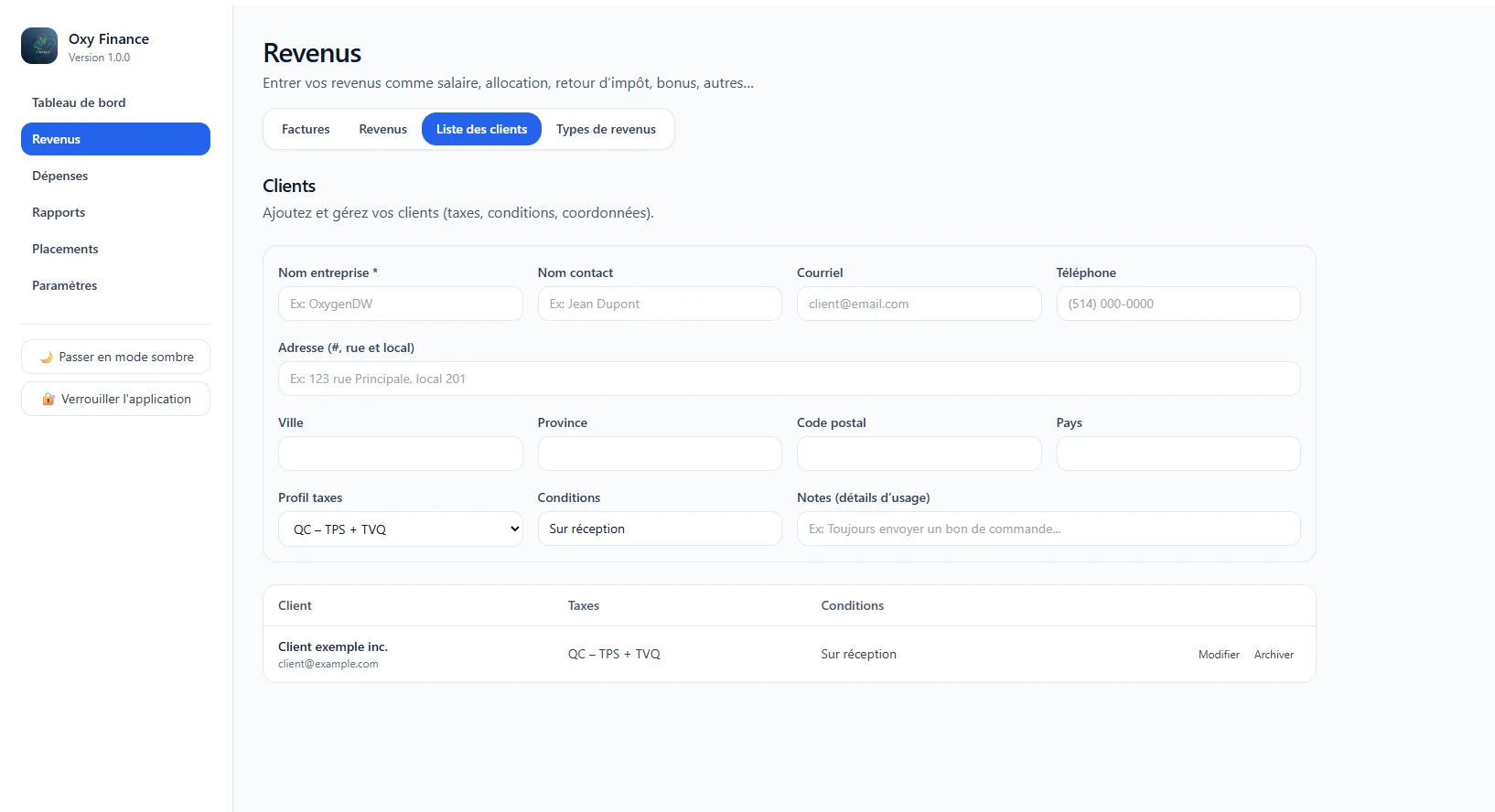
Task: Click the Adresse input field
Action: 789,379
